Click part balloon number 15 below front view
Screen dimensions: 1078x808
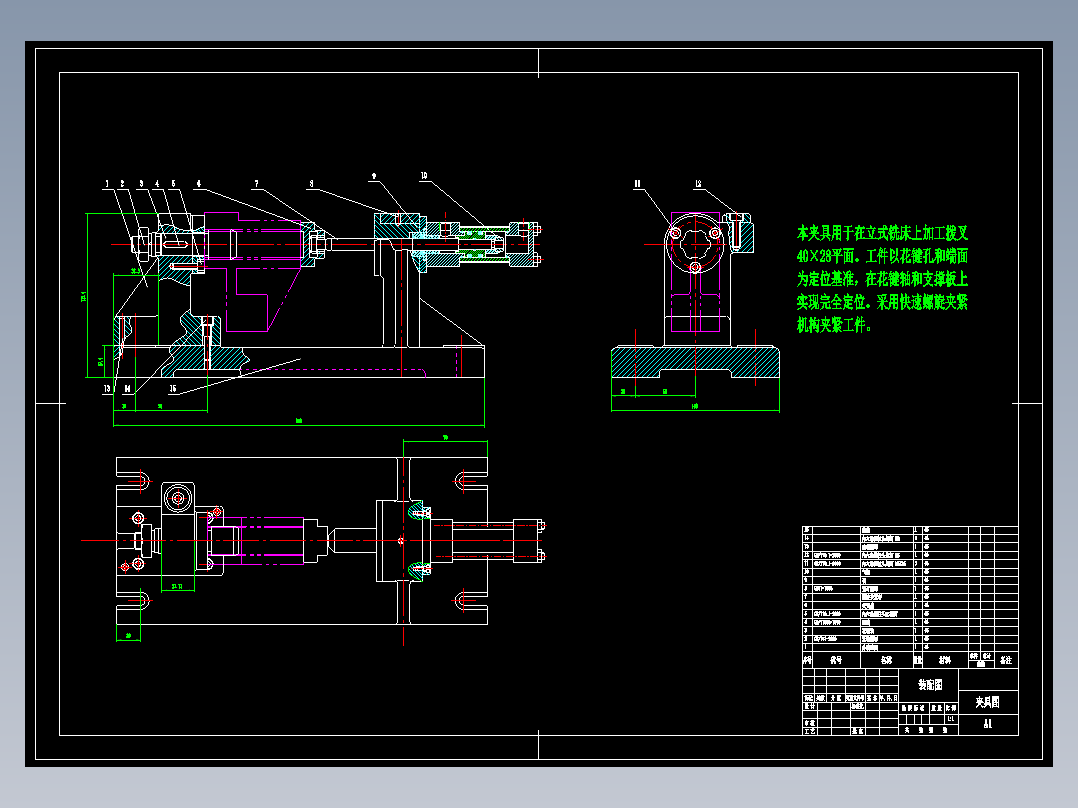(x=173, y=389)
